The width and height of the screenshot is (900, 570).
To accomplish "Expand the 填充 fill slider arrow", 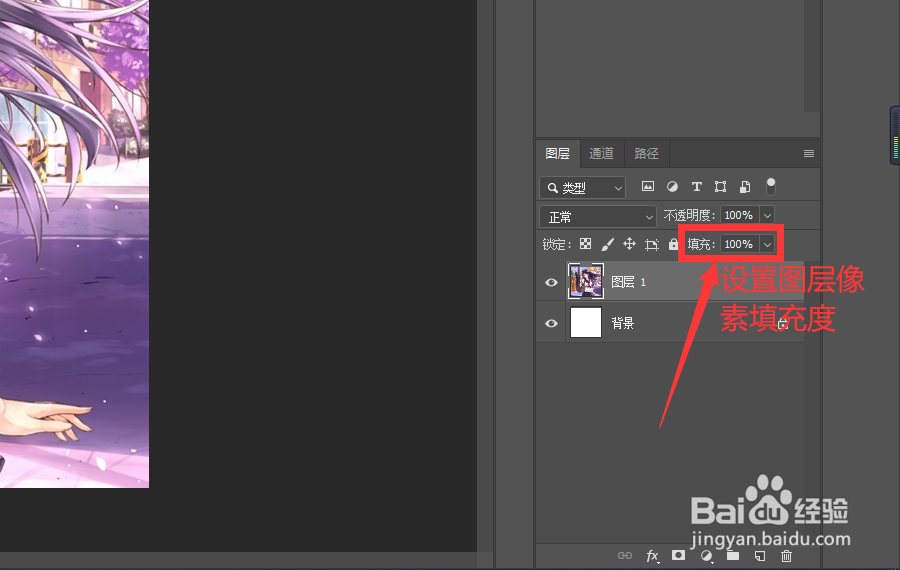I will pyautogui.click(x=767, y=245).
